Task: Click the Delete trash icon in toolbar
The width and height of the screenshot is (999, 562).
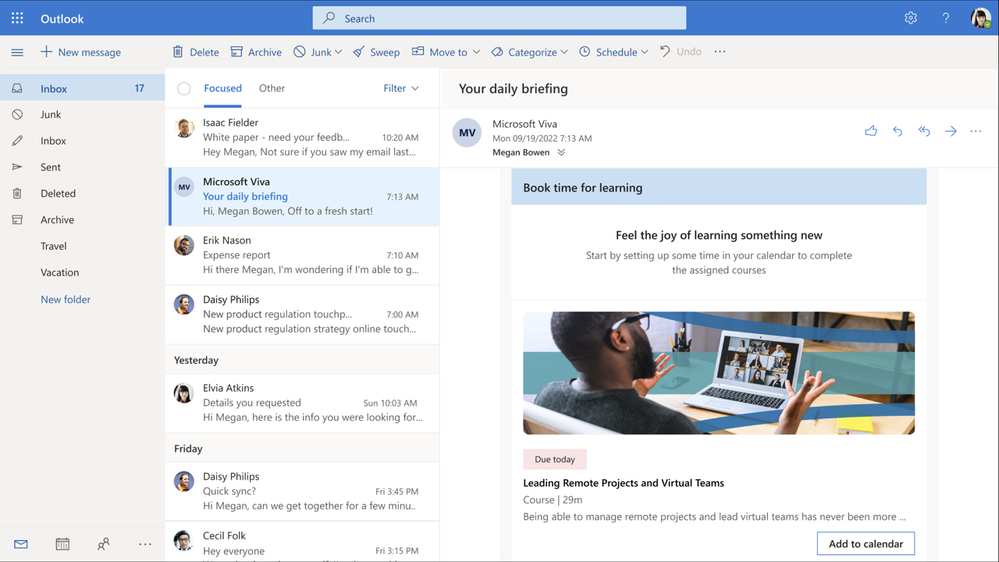Action: [178, 52]
